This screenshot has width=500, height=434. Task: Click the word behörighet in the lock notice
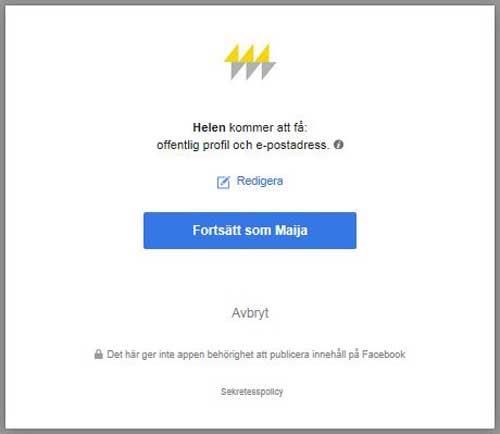pos(230,354)
